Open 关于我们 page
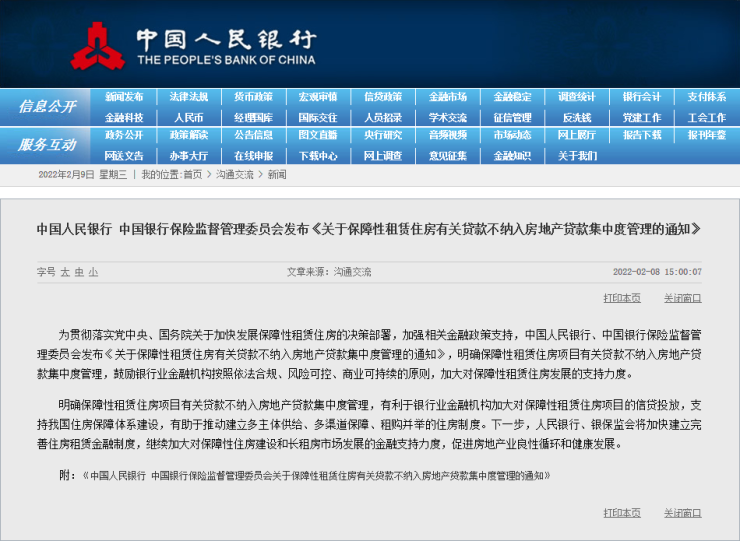Image resolution: width=740 pixels, height=541 pixels. [577, 155]
